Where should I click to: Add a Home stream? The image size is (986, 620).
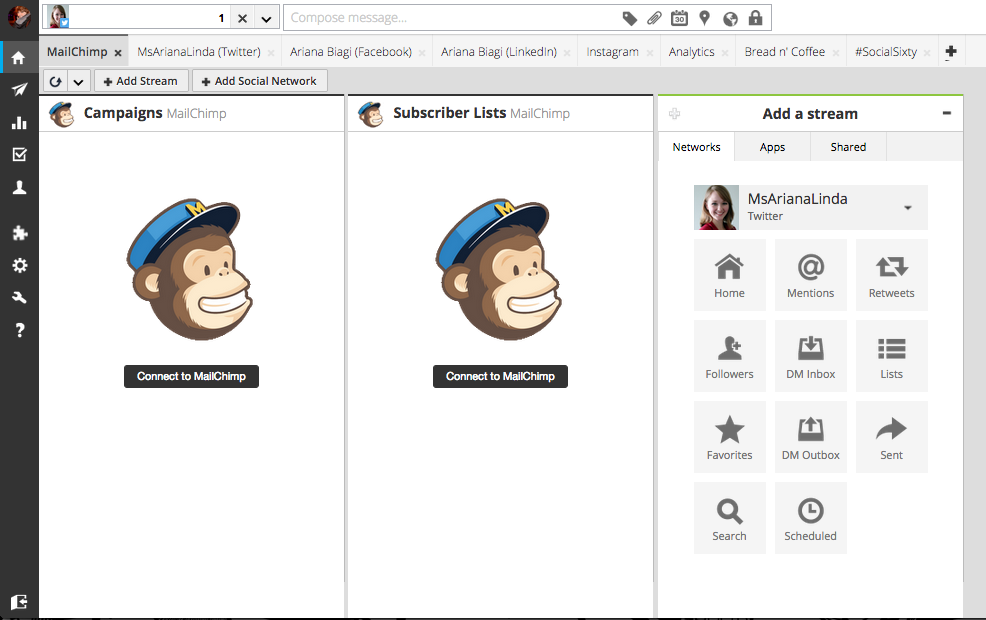pyautogui.click(x=729, y=275)
